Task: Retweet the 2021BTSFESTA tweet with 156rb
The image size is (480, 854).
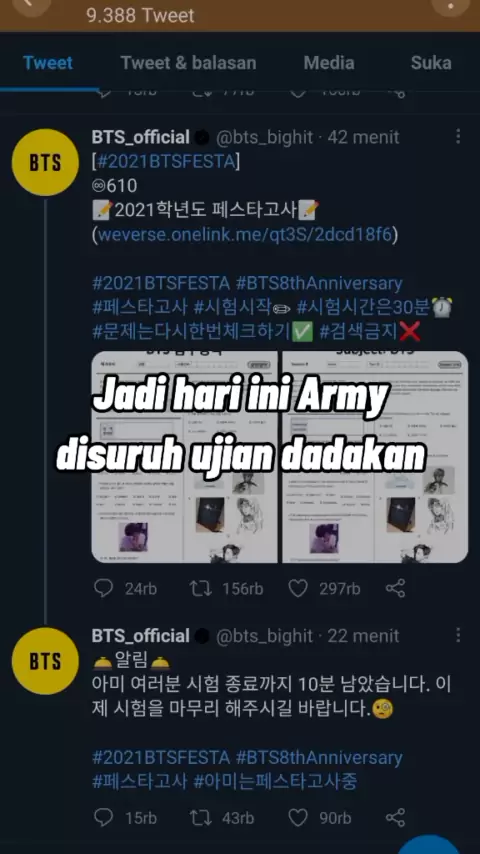Action: (200, 588)
